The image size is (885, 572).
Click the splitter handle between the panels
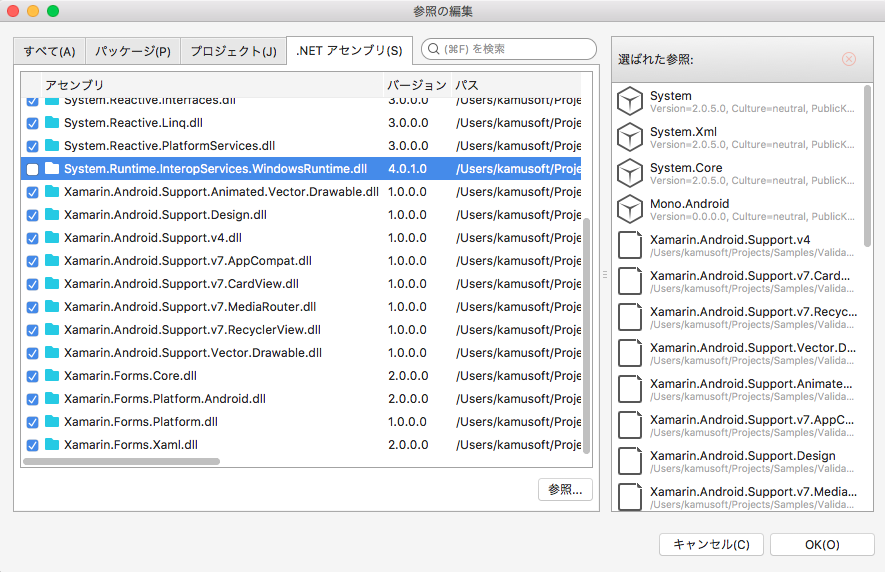click(604, 274)
